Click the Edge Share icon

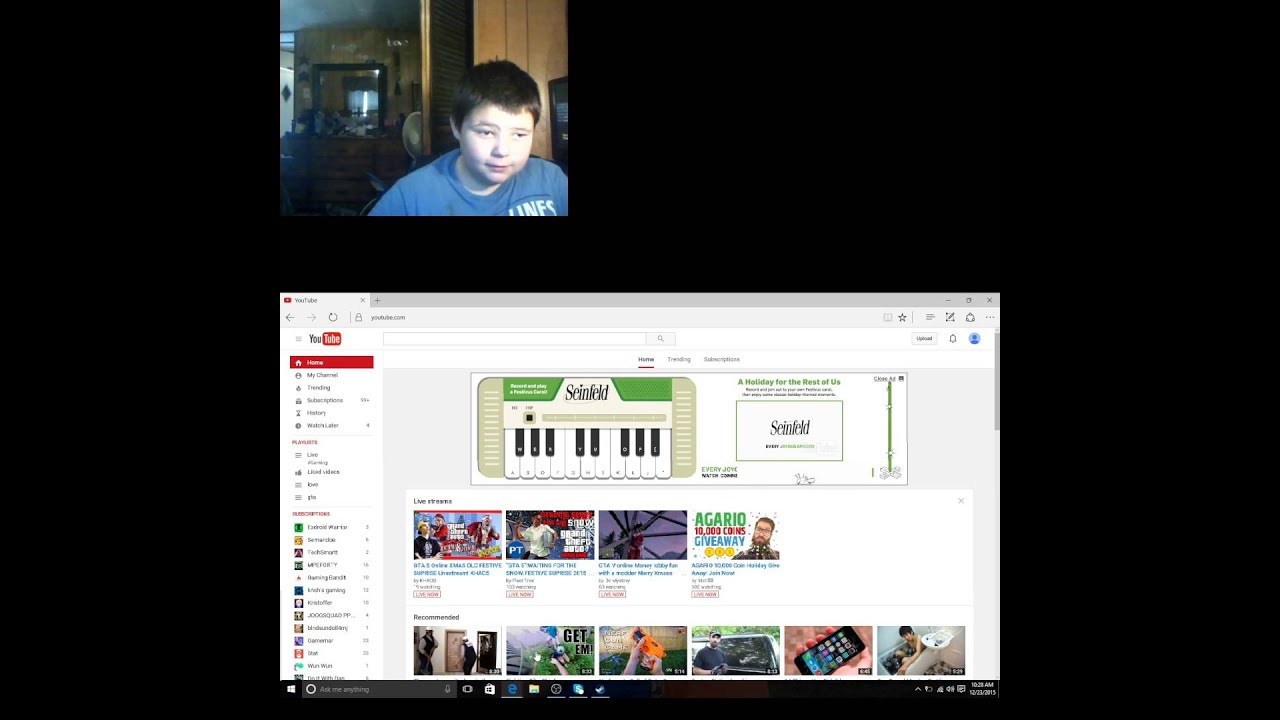point(970,317)
